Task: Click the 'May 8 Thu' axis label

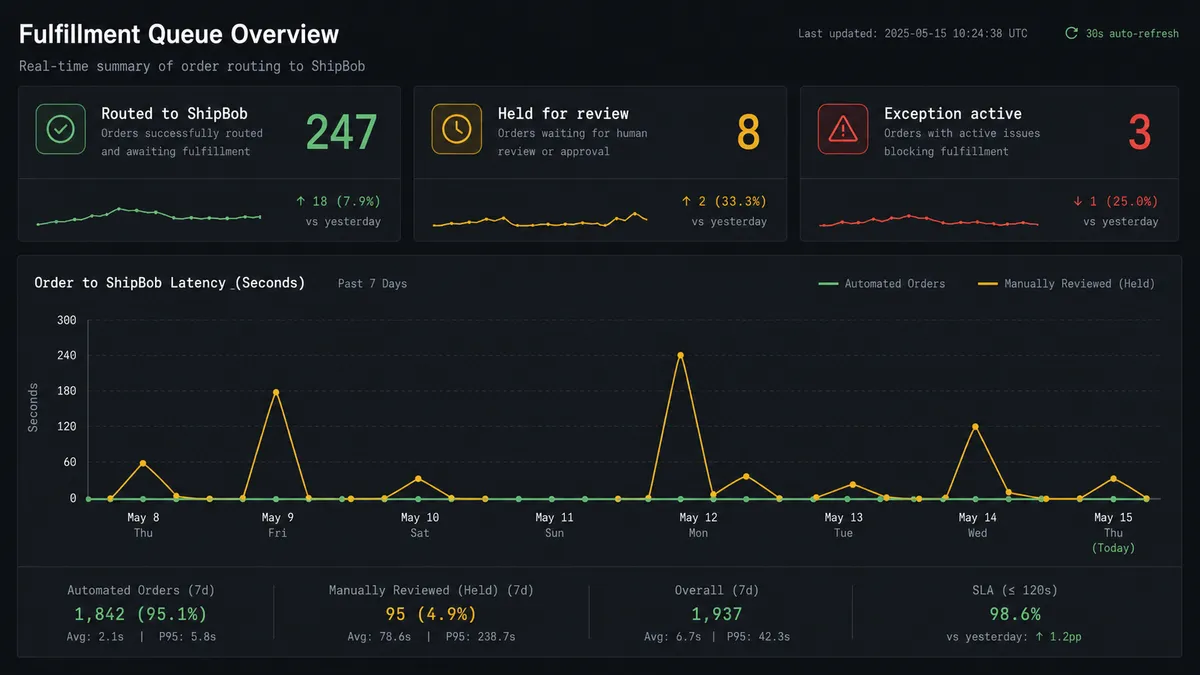Action: coord(143,525)
